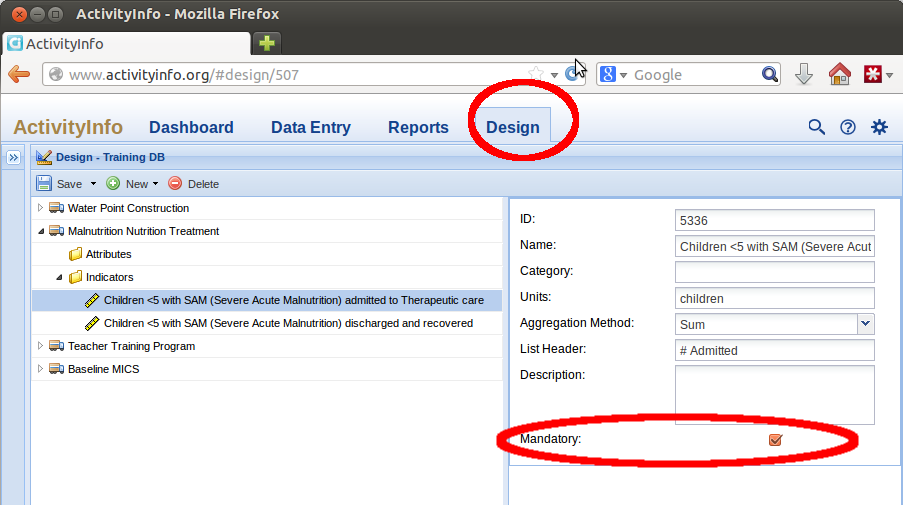Screen dimensions: 903x505
Task: Click the Teacher Training Program activity icon
Action: [x=56, y=346]
